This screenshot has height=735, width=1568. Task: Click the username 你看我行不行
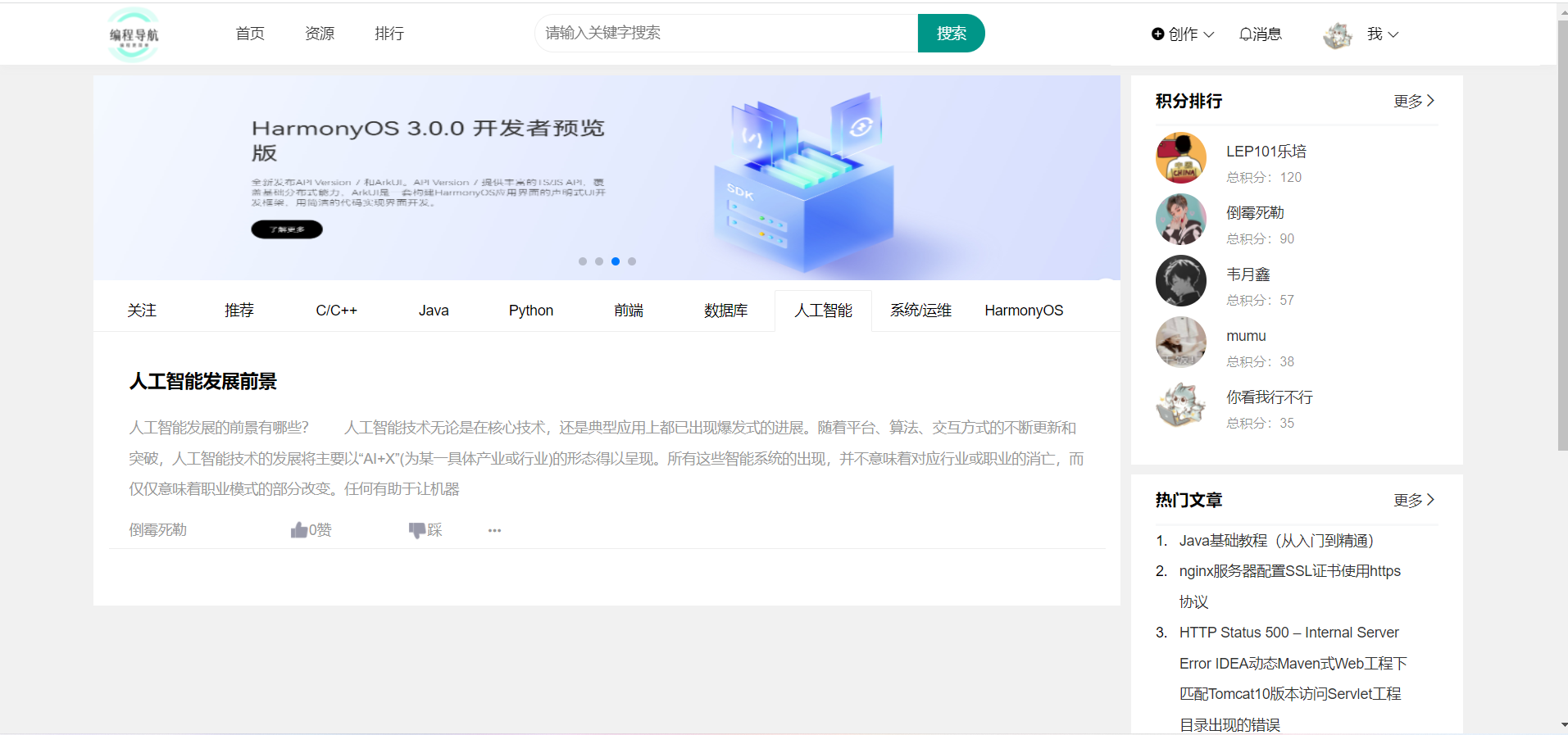click(1270, 397)
